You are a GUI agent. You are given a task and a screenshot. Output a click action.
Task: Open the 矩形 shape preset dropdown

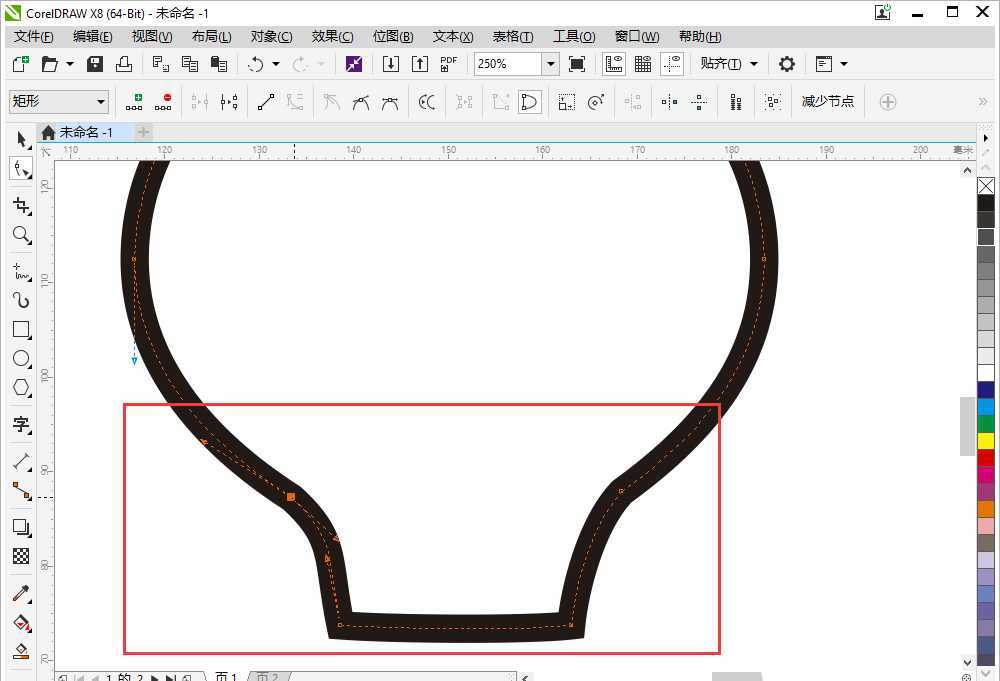(x=103, y=101)
